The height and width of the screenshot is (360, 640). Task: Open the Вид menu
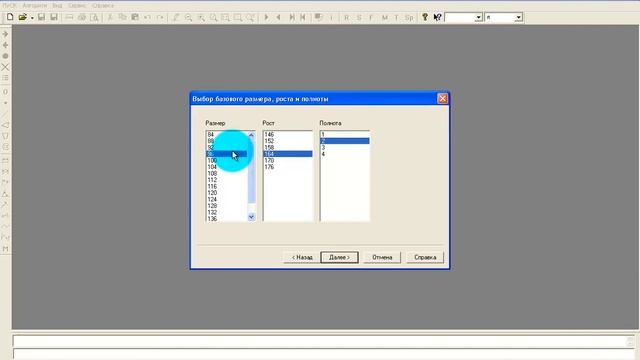tap(57, 6)
